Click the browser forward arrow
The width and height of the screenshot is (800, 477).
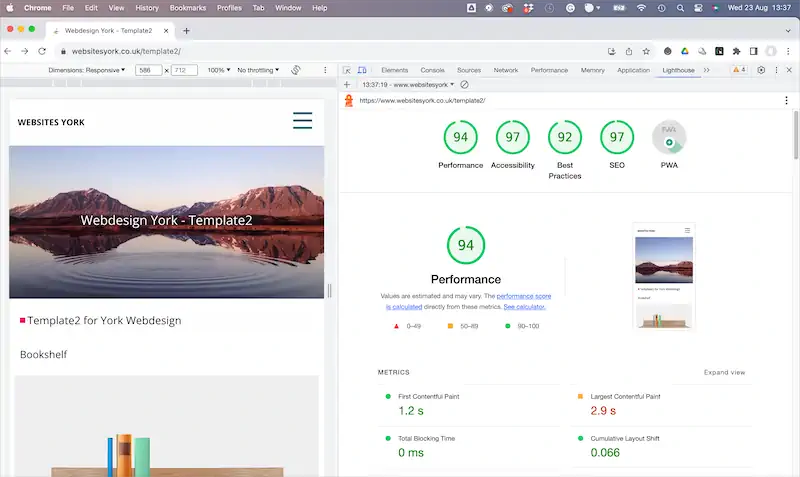tap(24, 51)
